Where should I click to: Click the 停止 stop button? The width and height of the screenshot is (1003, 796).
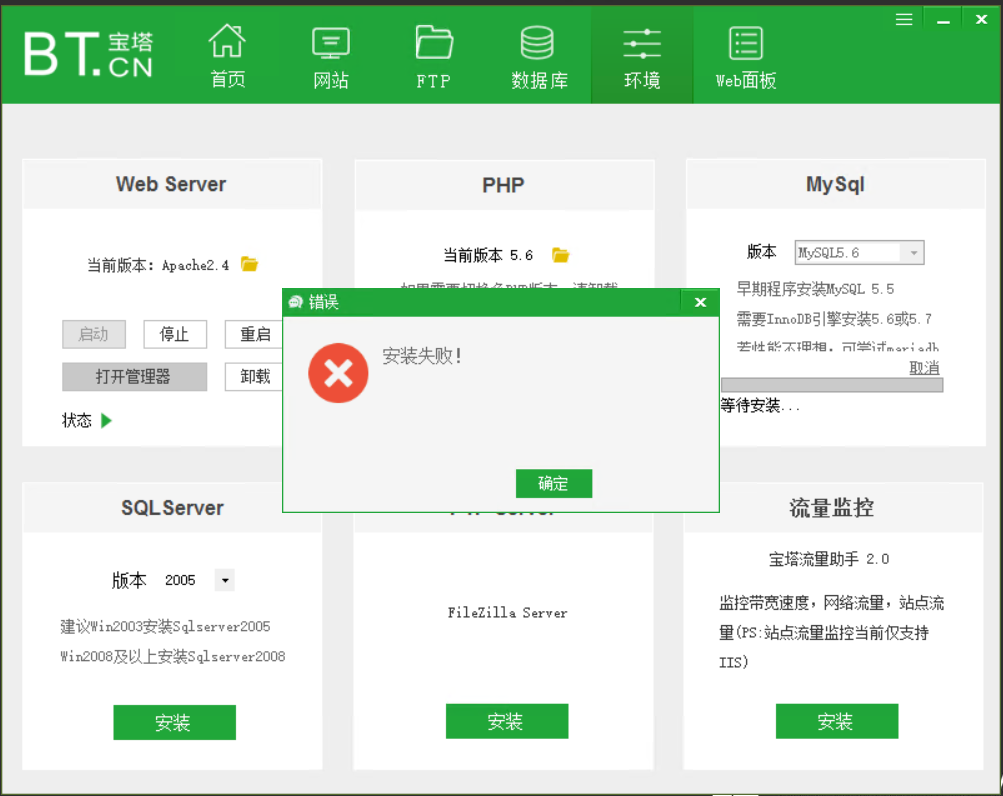click(175, 334)
